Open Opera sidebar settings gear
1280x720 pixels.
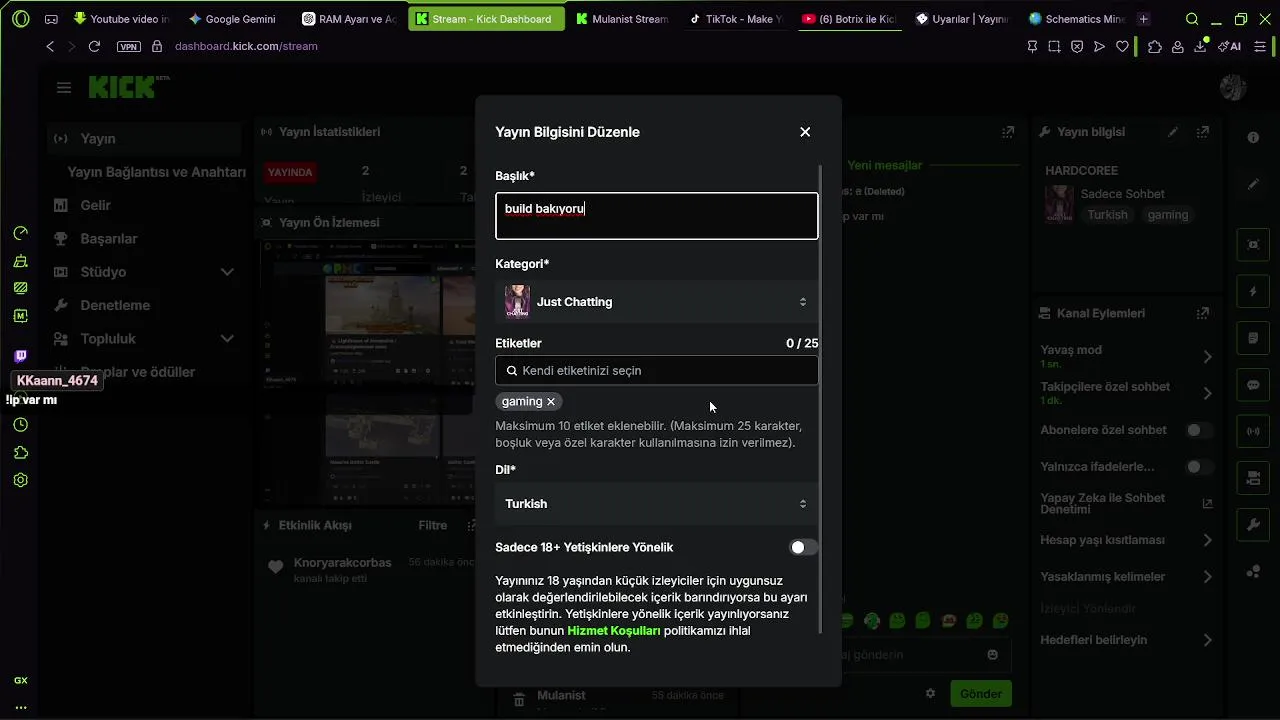21,480
